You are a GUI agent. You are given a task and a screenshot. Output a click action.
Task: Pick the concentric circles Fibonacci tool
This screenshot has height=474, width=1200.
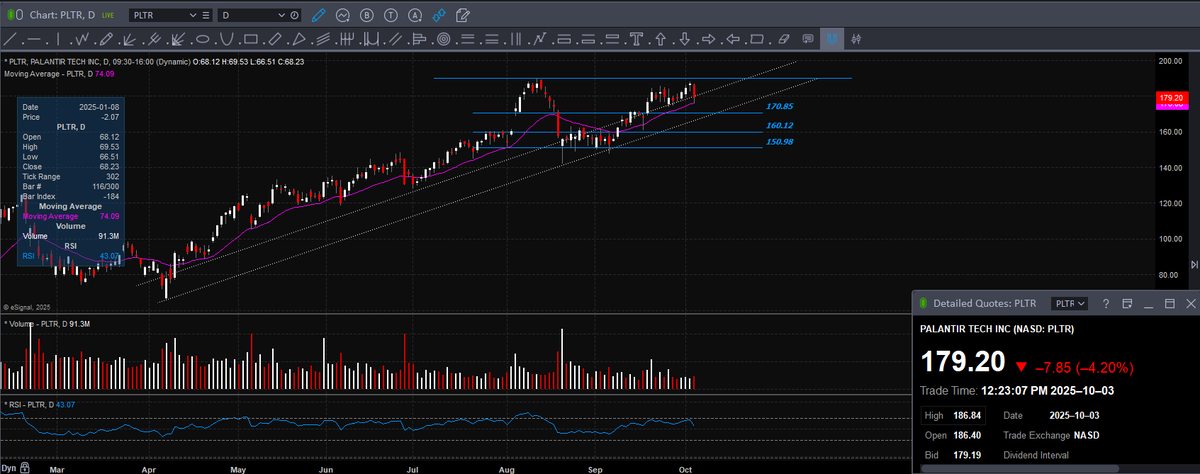[x=443, y=39]
